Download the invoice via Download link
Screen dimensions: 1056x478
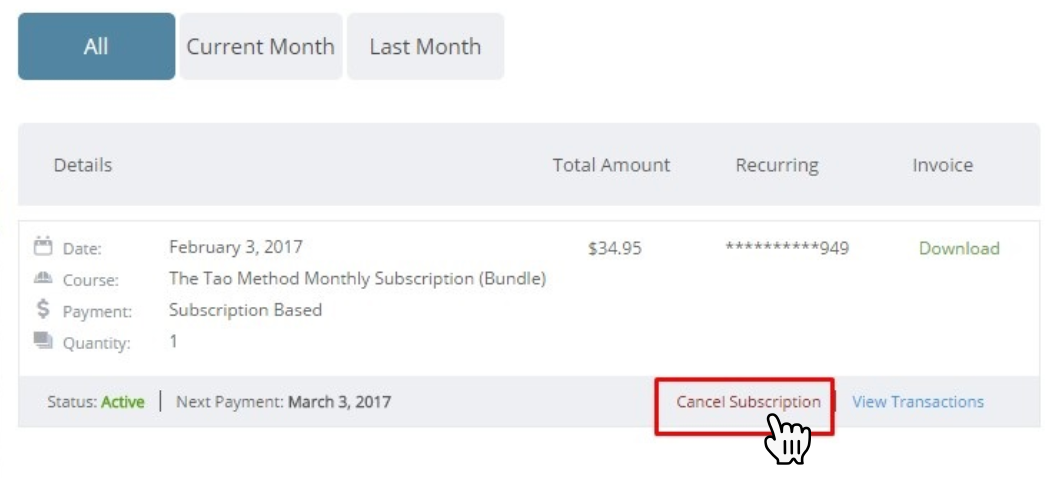pyautogui.click(x=959, y=248)
